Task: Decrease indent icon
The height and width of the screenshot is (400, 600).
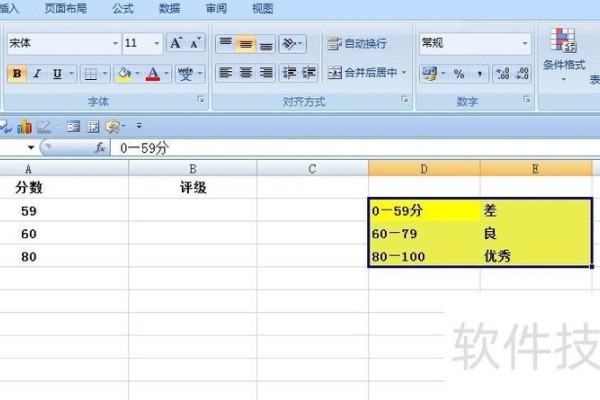Action: (289, 73)
